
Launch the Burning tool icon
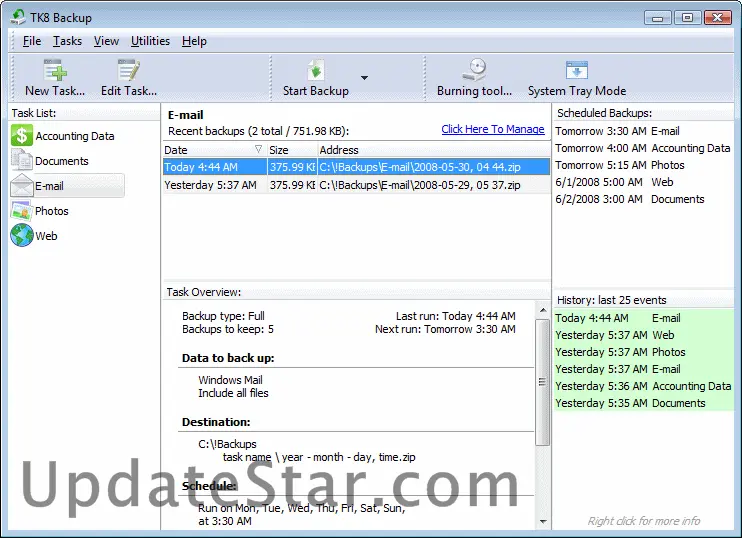point(474,71)
